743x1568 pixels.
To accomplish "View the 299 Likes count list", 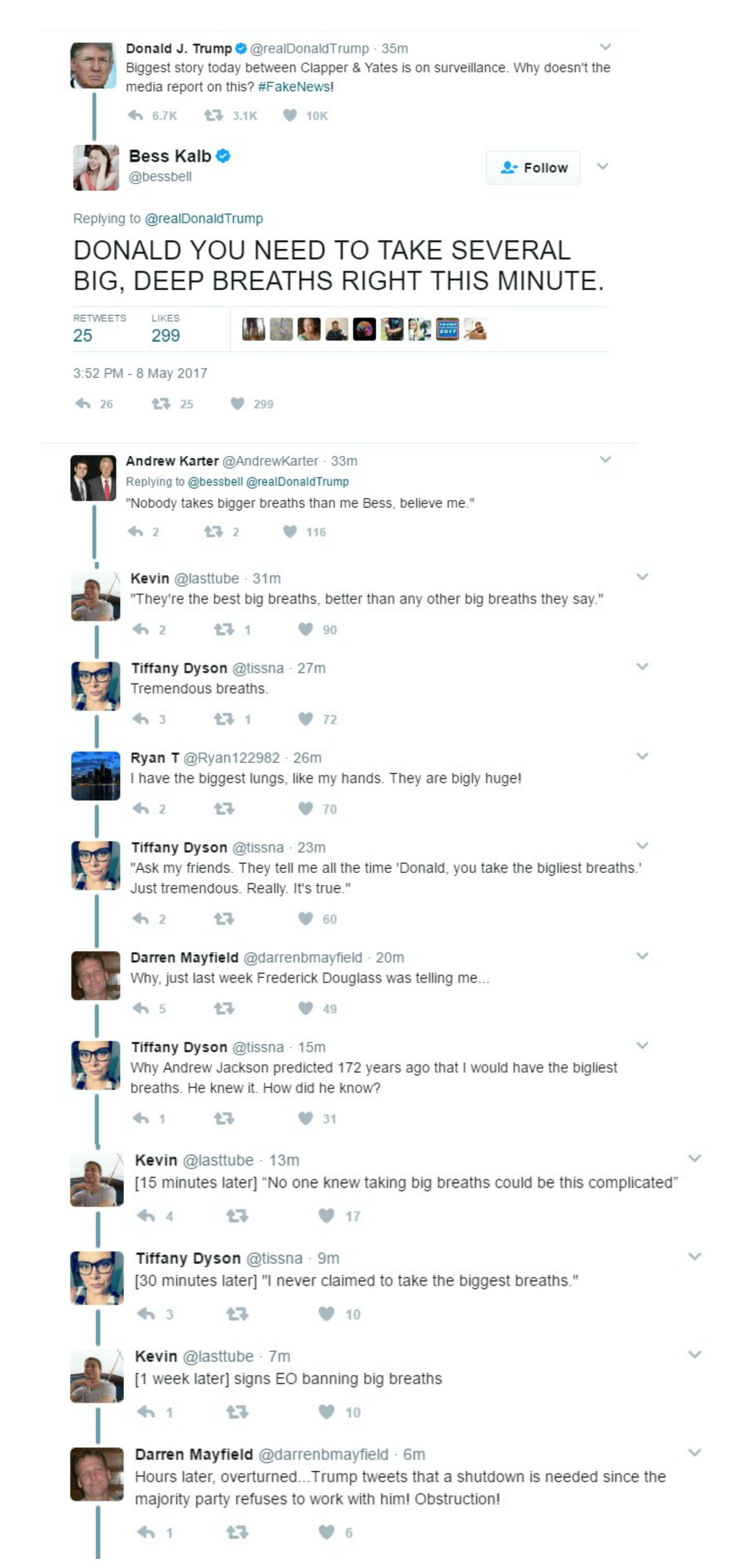I will click(x=166, y=335).
